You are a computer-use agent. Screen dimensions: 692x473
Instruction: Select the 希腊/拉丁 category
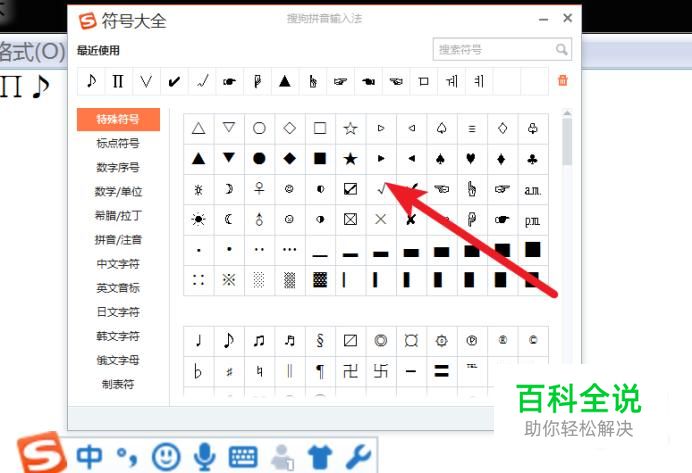pyautogui.click(x=118, y=216)
